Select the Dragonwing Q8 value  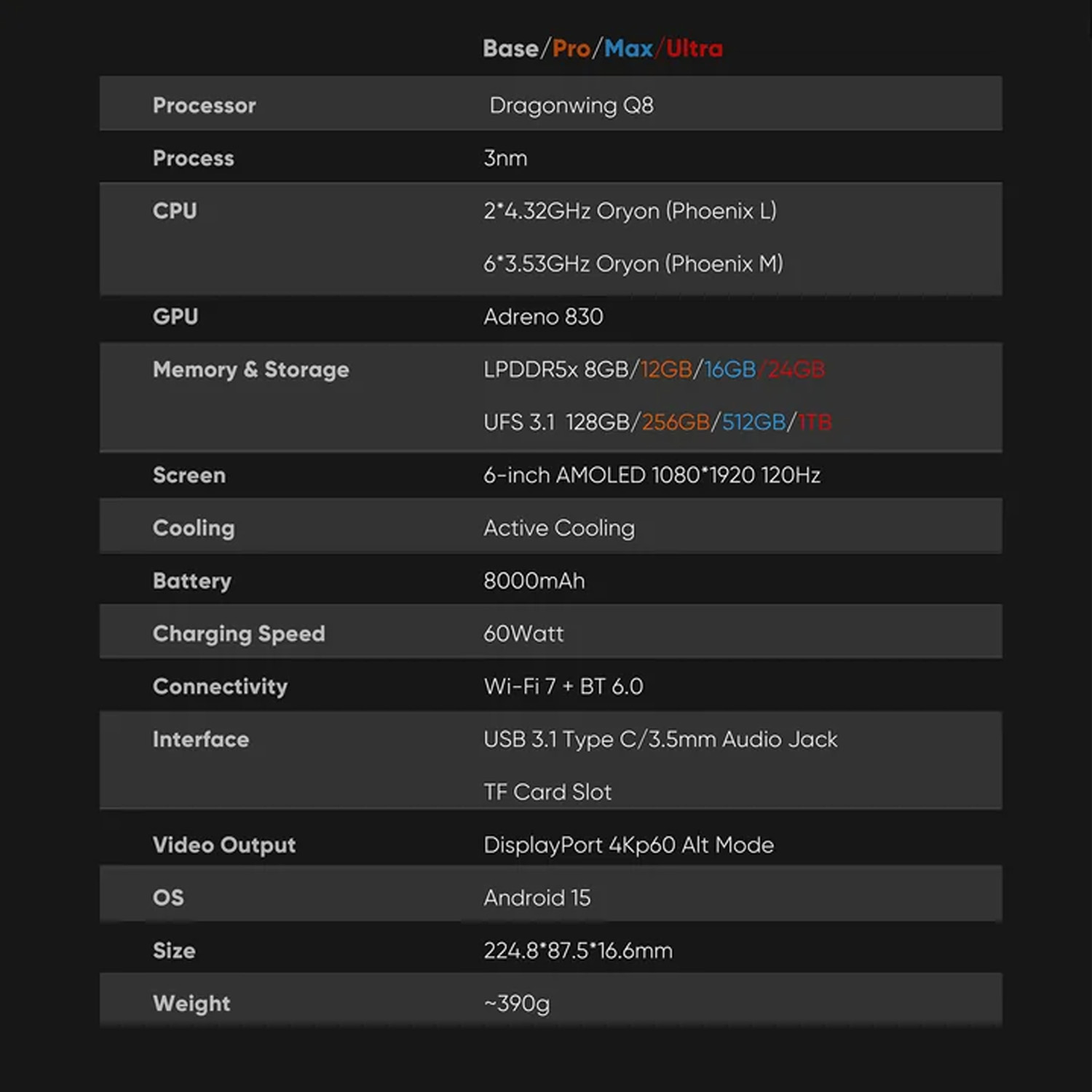(571, 106)
